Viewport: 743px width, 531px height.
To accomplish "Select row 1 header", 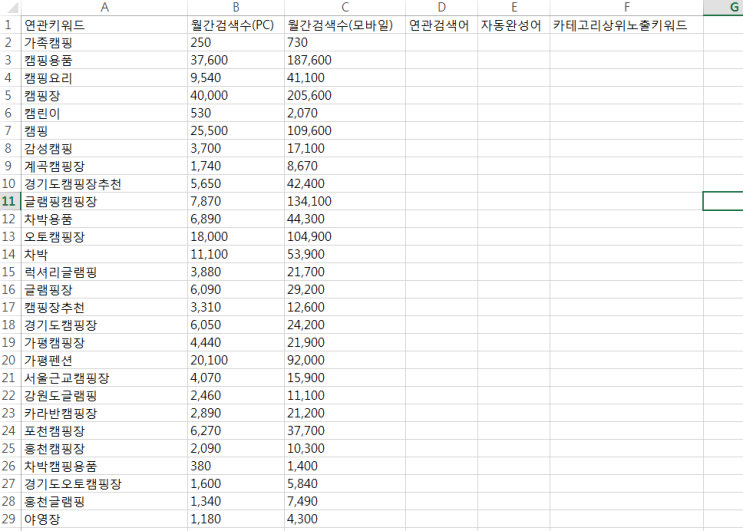I will 10,25.
